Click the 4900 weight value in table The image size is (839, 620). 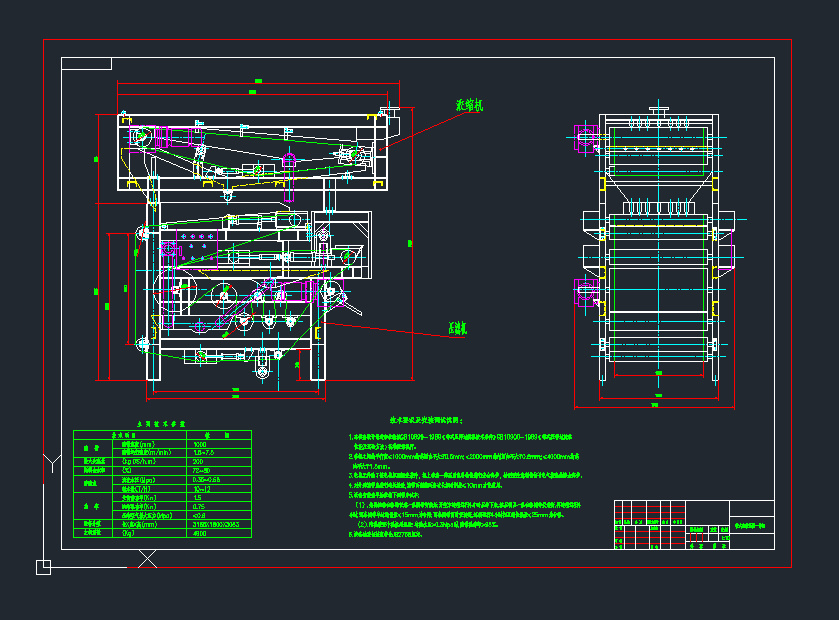coord(199,534)
